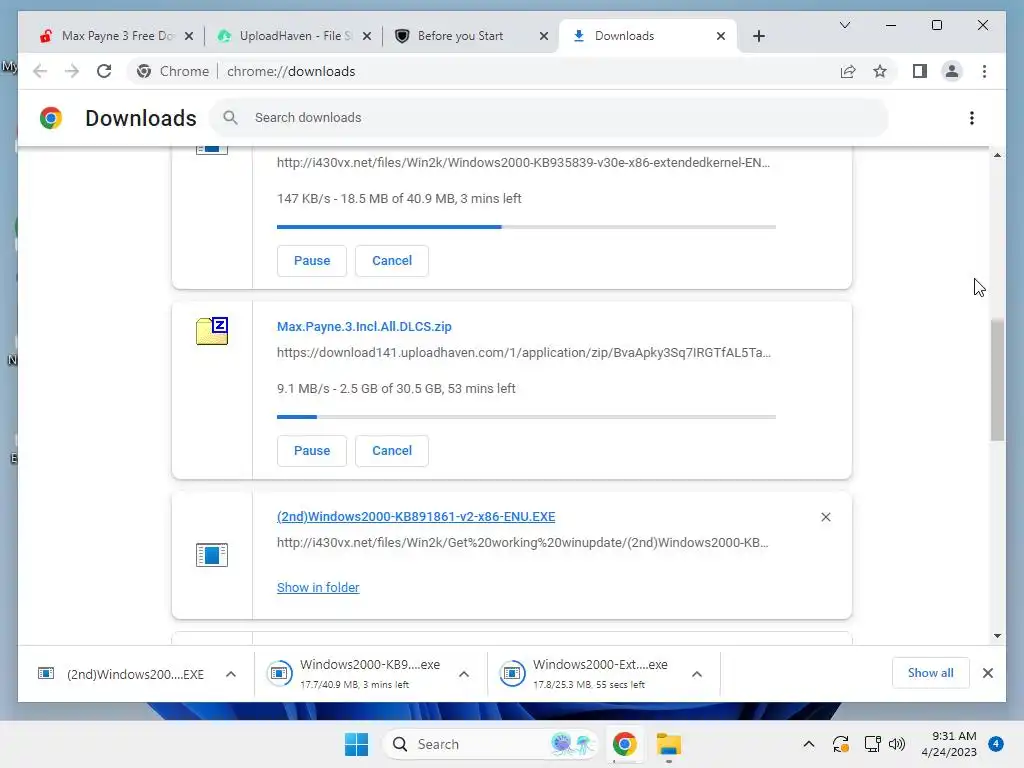Bookmark this page with star icon
The image size is (1024, 768).
point(880,71)
